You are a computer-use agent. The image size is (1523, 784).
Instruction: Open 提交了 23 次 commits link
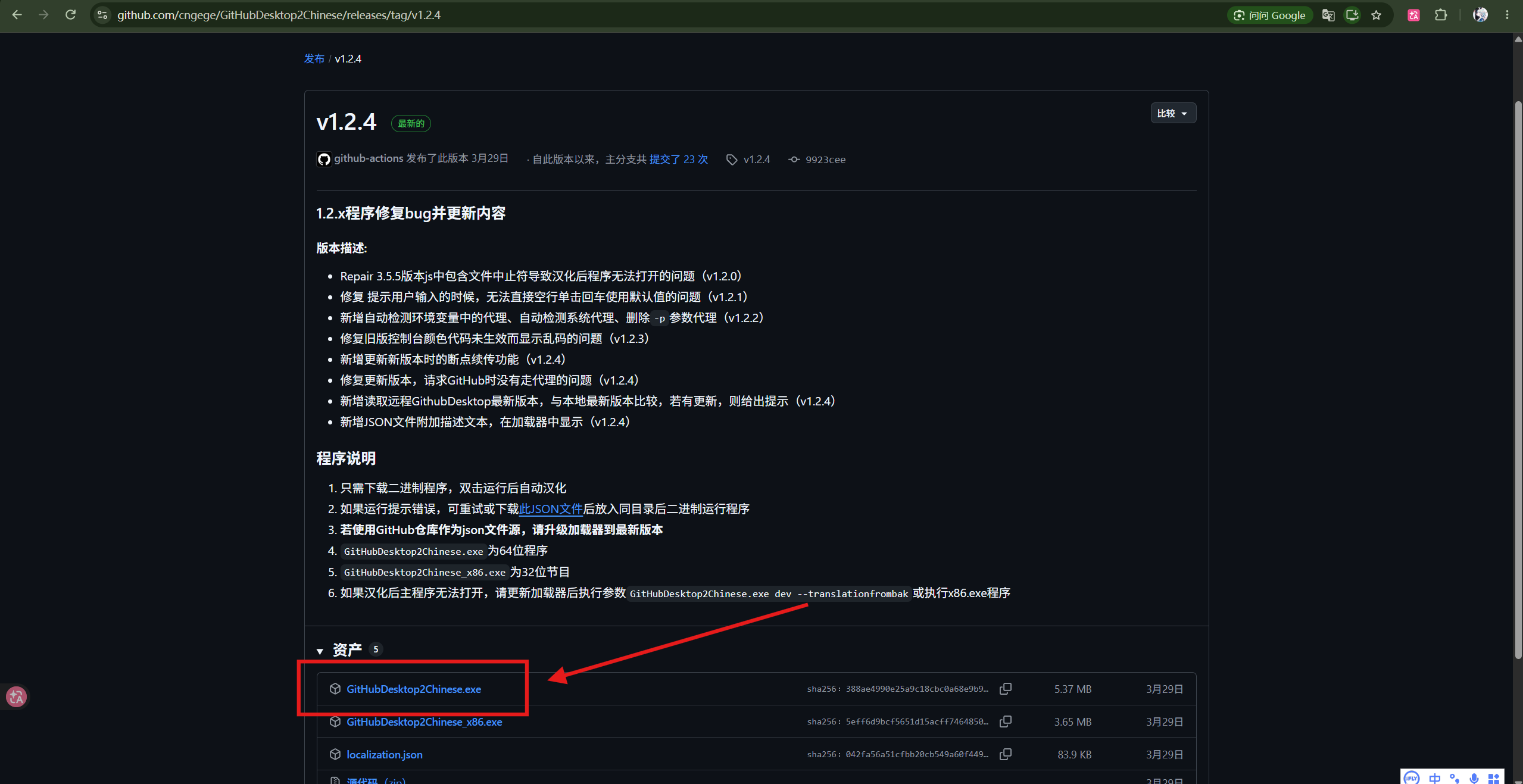(679, 159)
